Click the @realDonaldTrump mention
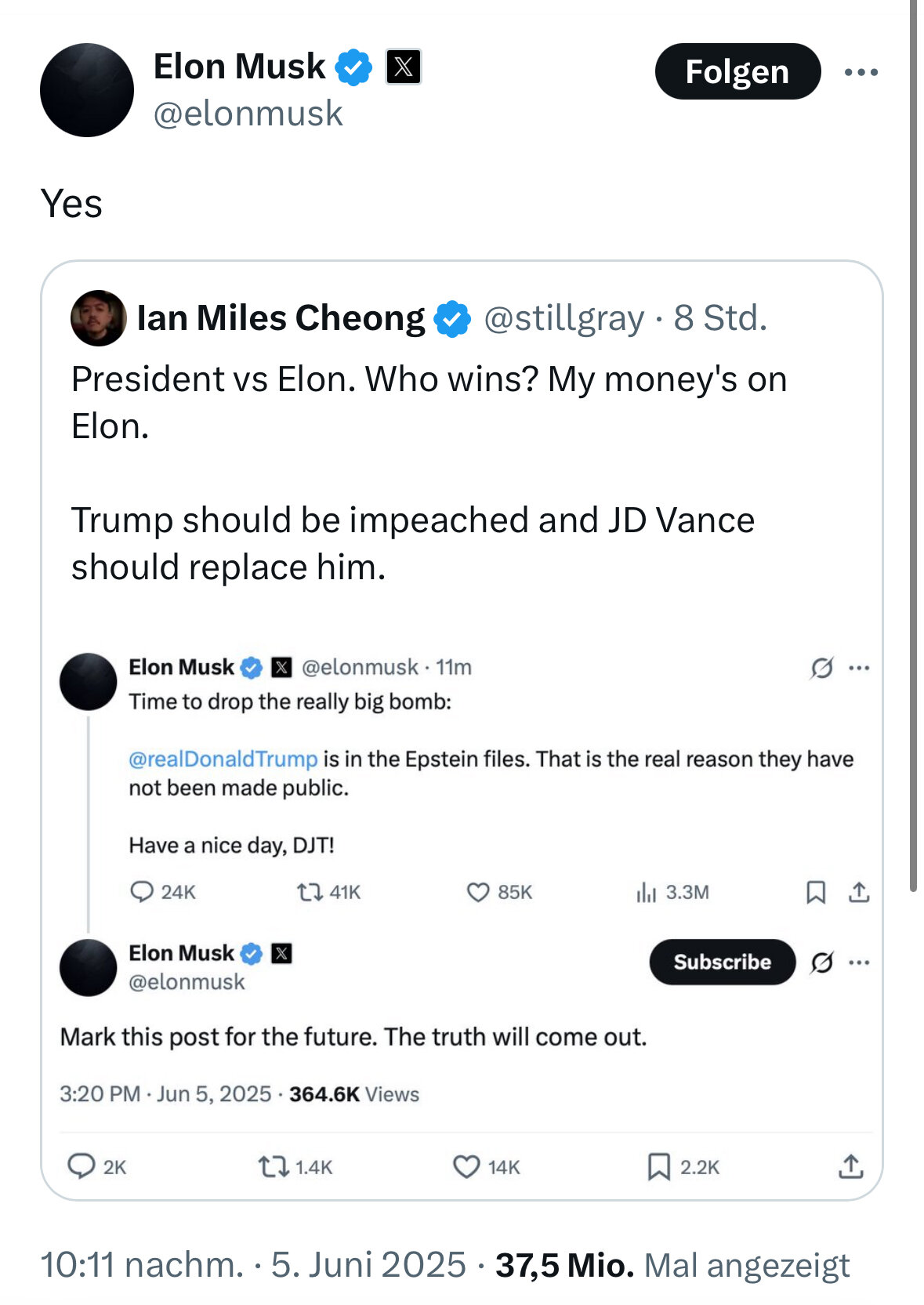This screenshot has height=1305, width=924. tap(223, 759)
